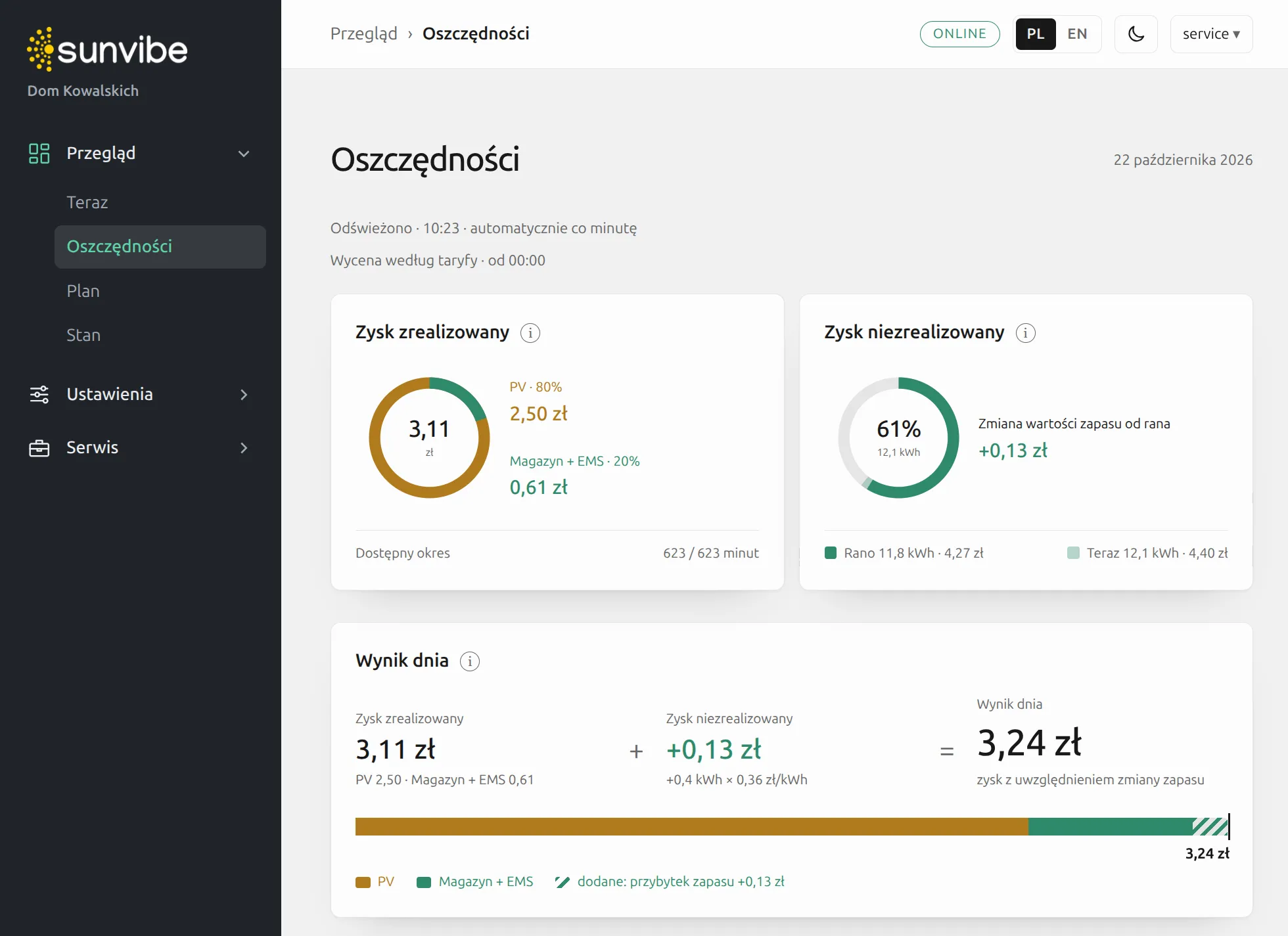The image size is (1288, 936).
Task: Click the Serwis toolbox icon
Action: [x=39, y=448]
